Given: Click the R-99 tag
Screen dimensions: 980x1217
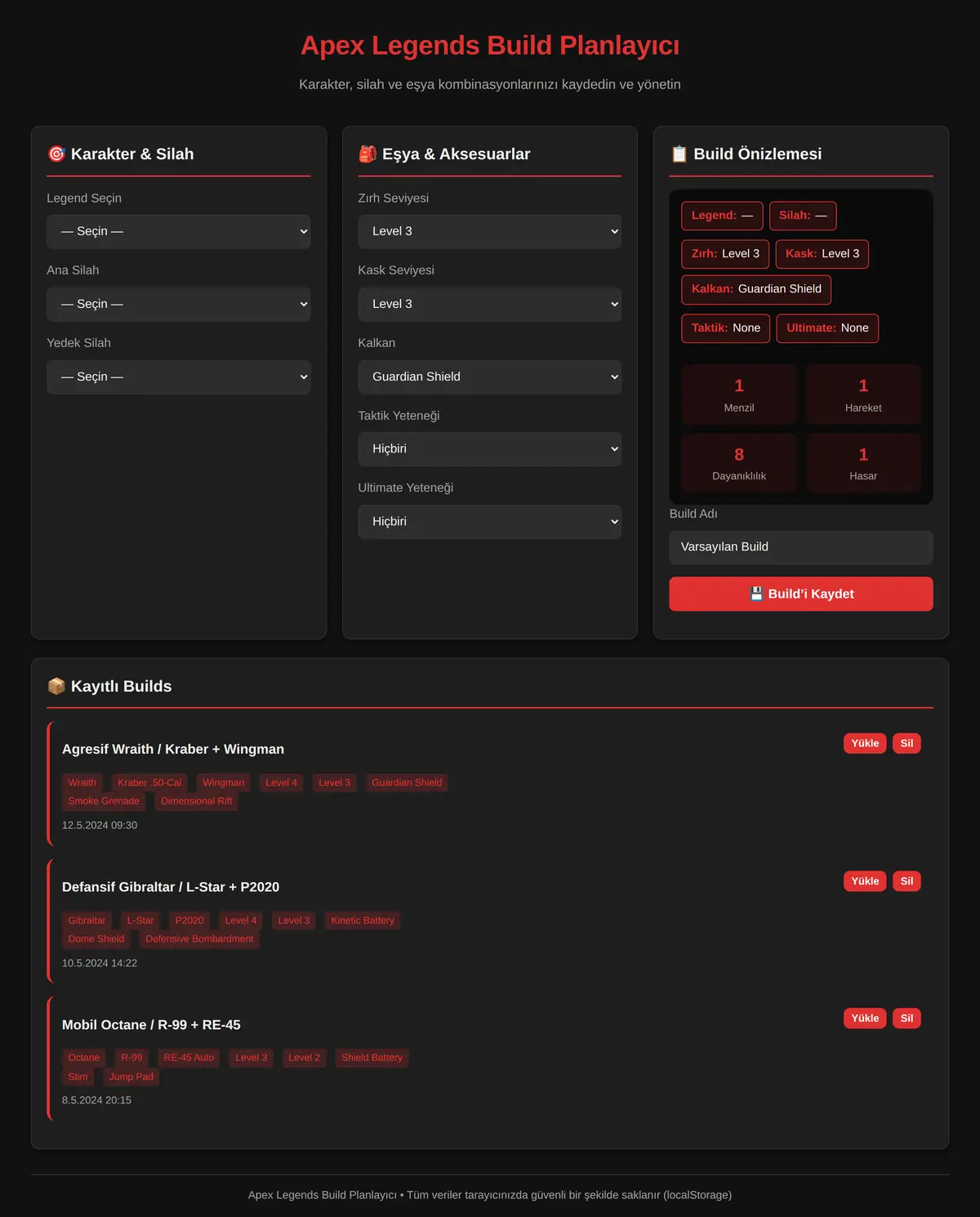Looking at the screenshot, I should click(x=131, y=1058).
